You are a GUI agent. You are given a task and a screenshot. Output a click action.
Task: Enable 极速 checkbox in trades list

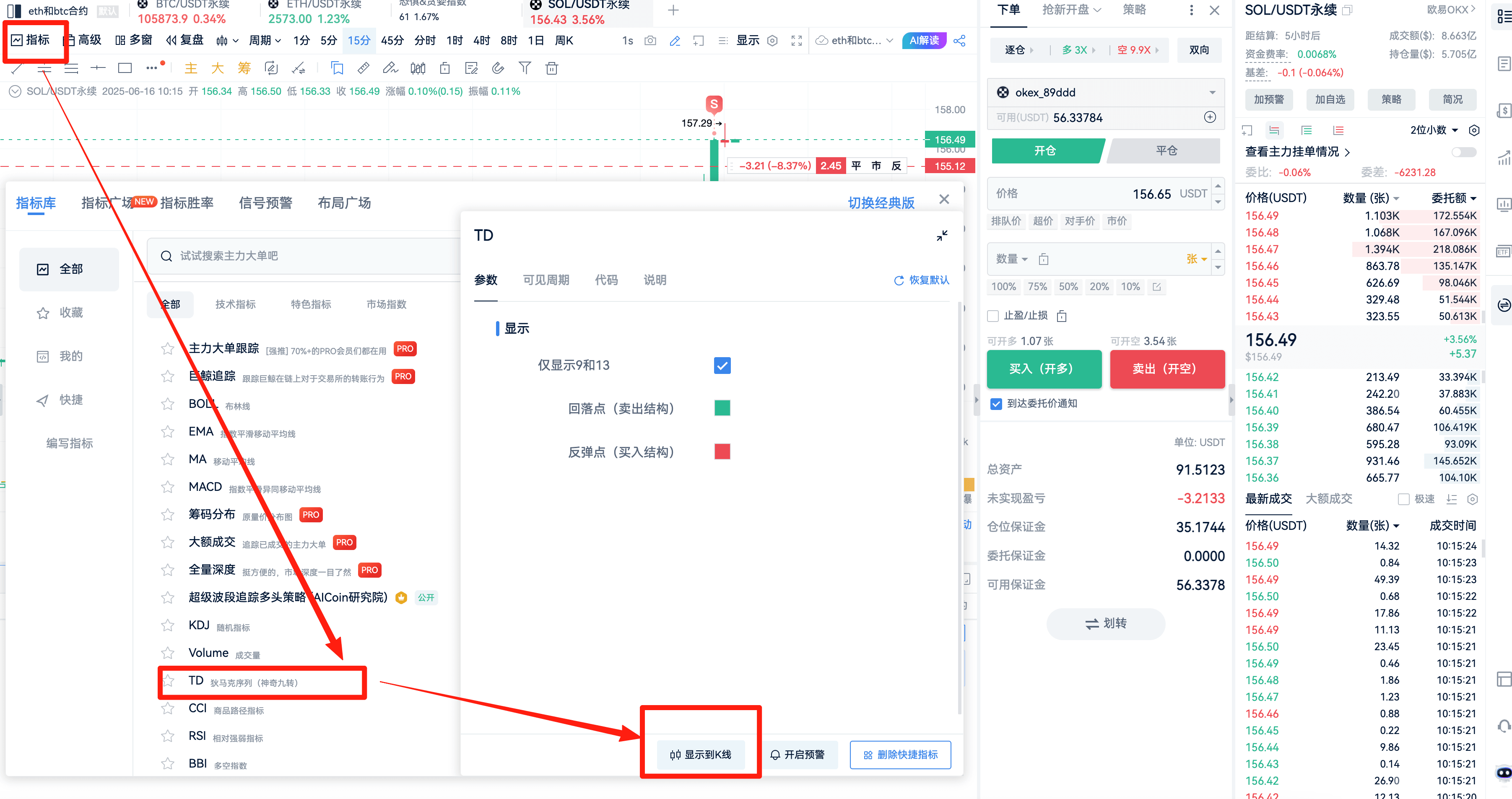1403,499
